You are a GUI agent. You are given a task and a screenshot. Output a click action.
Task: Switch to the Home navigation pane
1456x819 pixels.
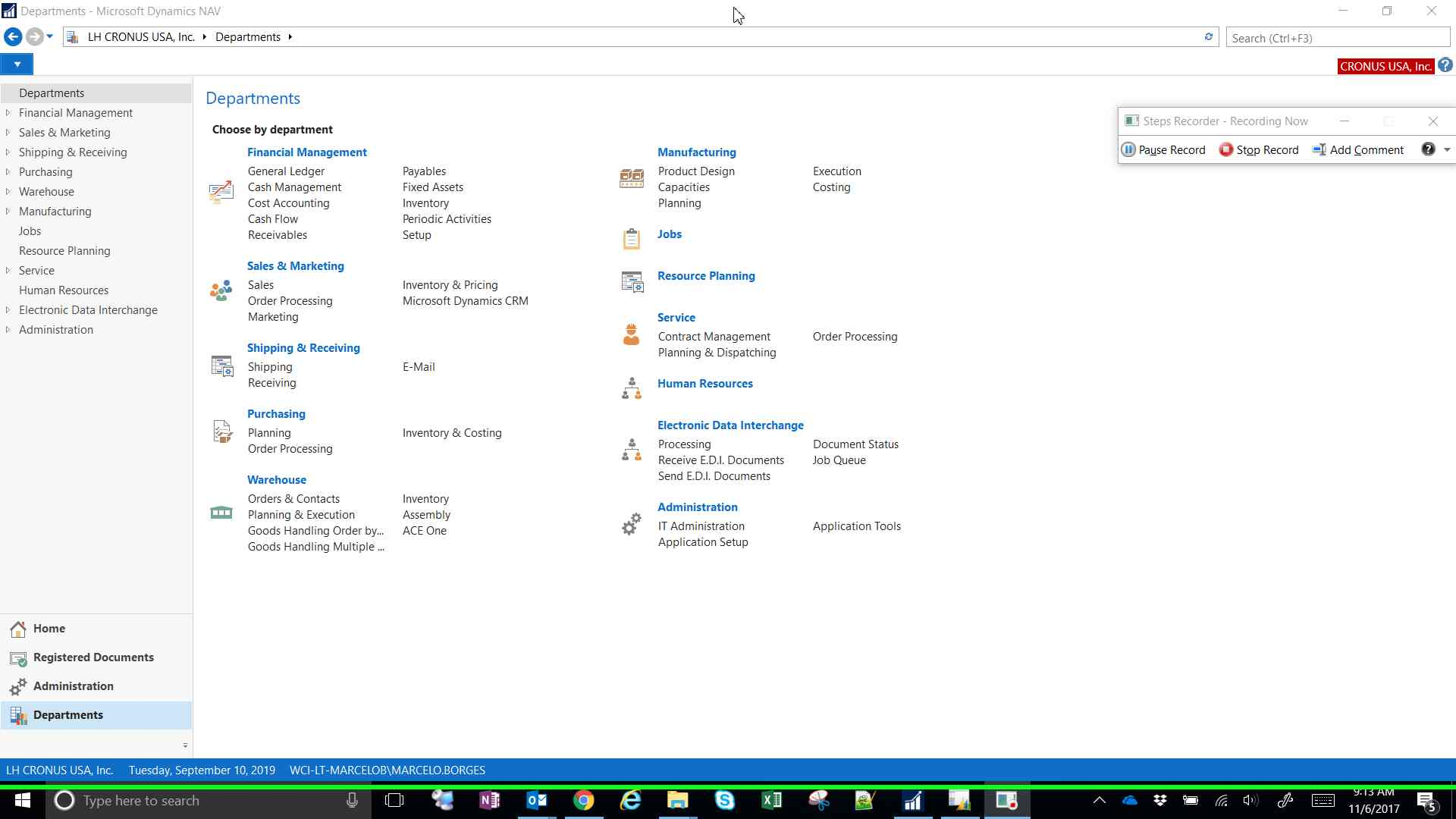point(49,629)
